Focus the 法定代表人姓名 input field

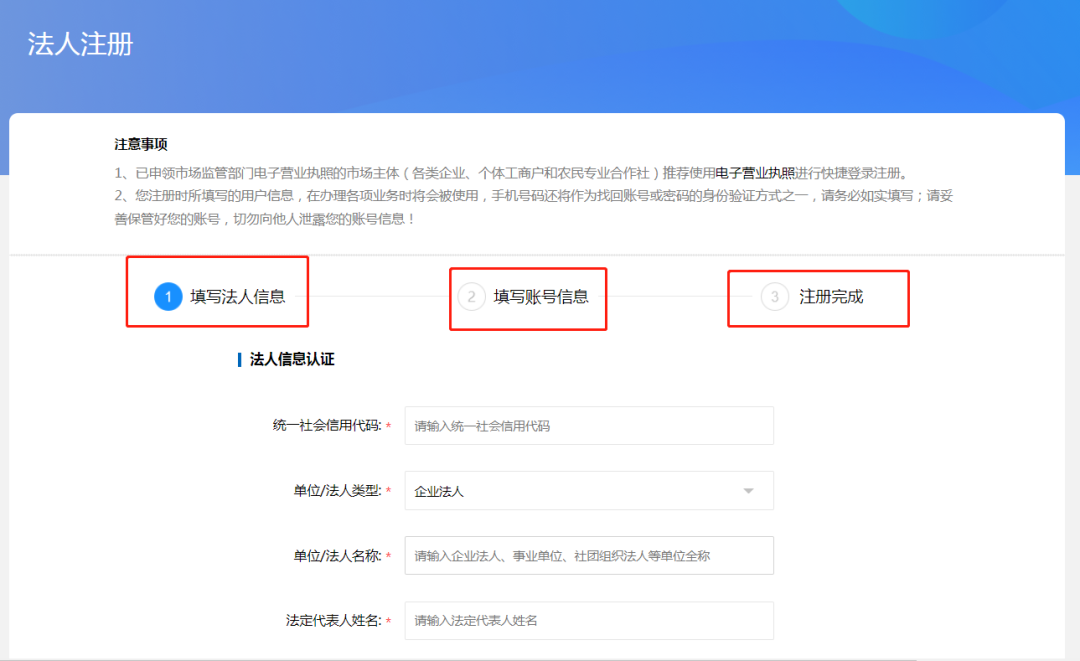pos(588,621)
